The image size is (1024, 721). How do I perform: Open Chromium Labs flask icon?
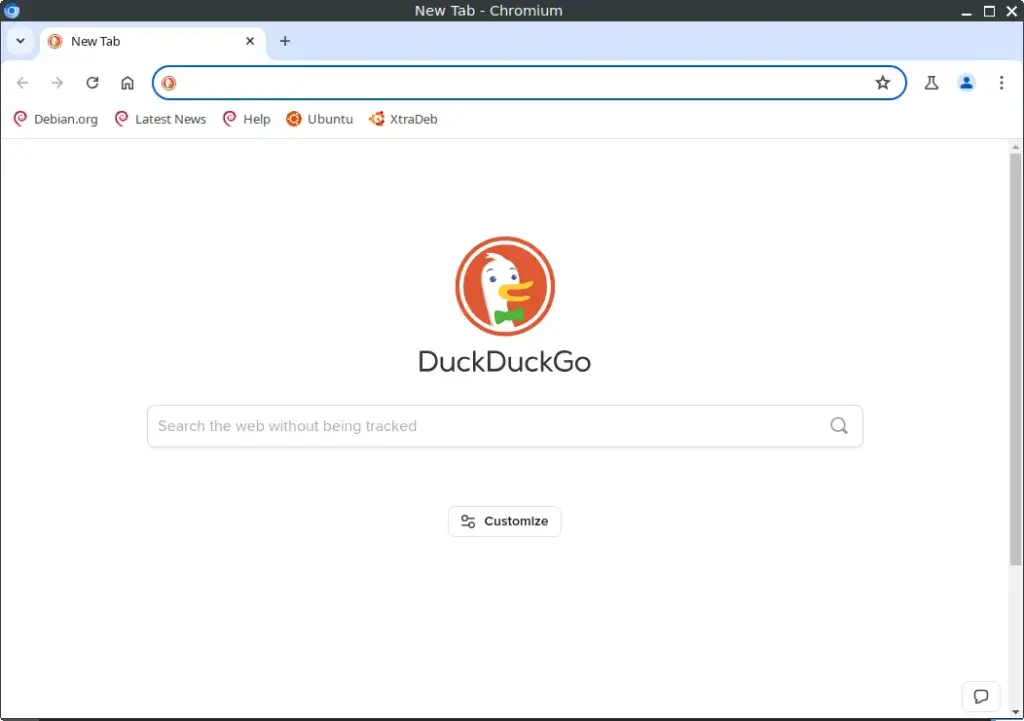point(931,83)
